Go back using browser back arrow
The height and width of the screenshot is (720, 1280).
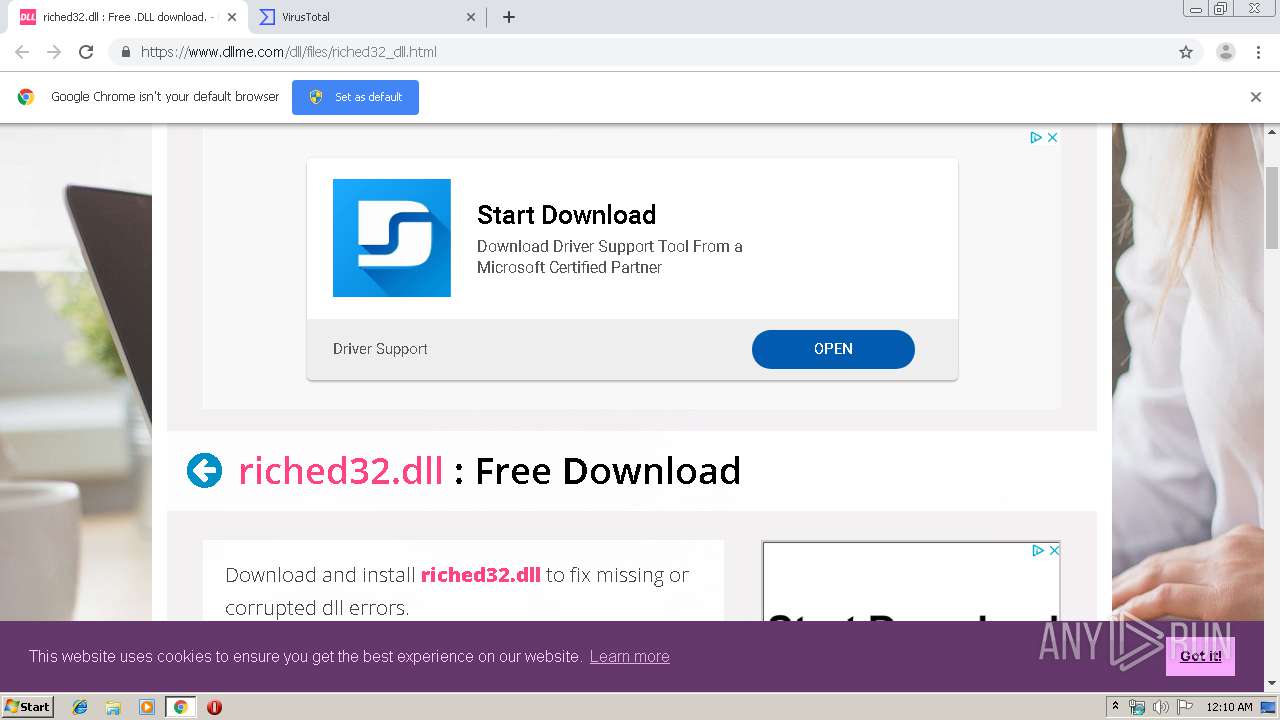click(22, 52)
